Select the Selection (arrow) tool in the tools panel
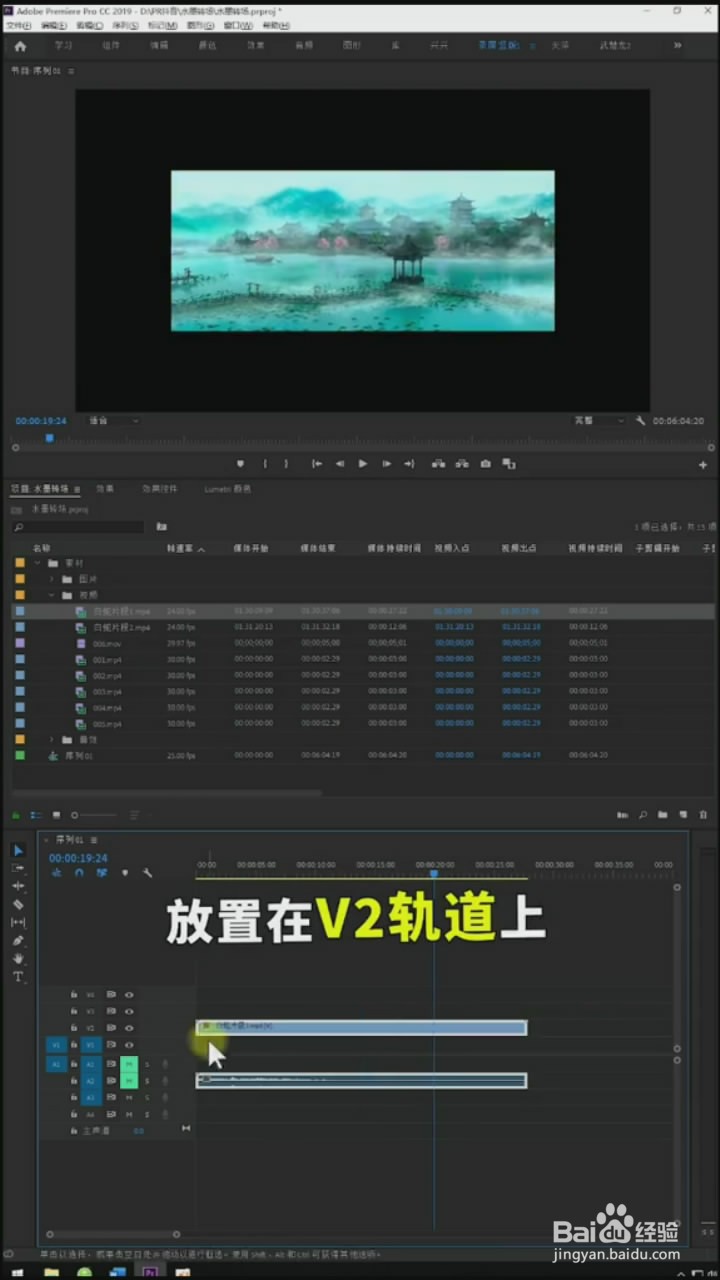This screenshot has height=1280, width=720. (x=18, y=850)
